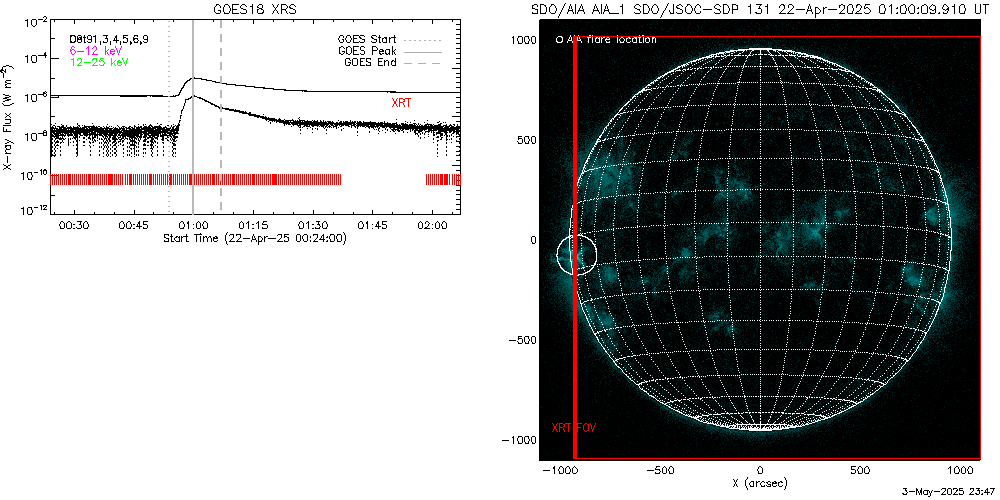This screenshot has height=500, width=1000.
Task: Click the thick red XRT FOV left edge line
Action: (x=575, y=247)
